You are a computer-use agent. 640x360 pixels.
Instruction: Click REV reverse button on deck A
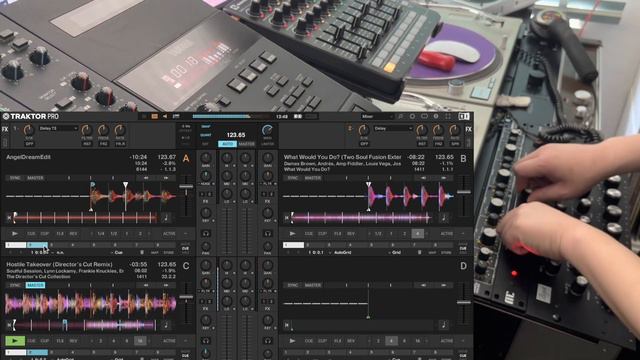(x=73, y=234)
